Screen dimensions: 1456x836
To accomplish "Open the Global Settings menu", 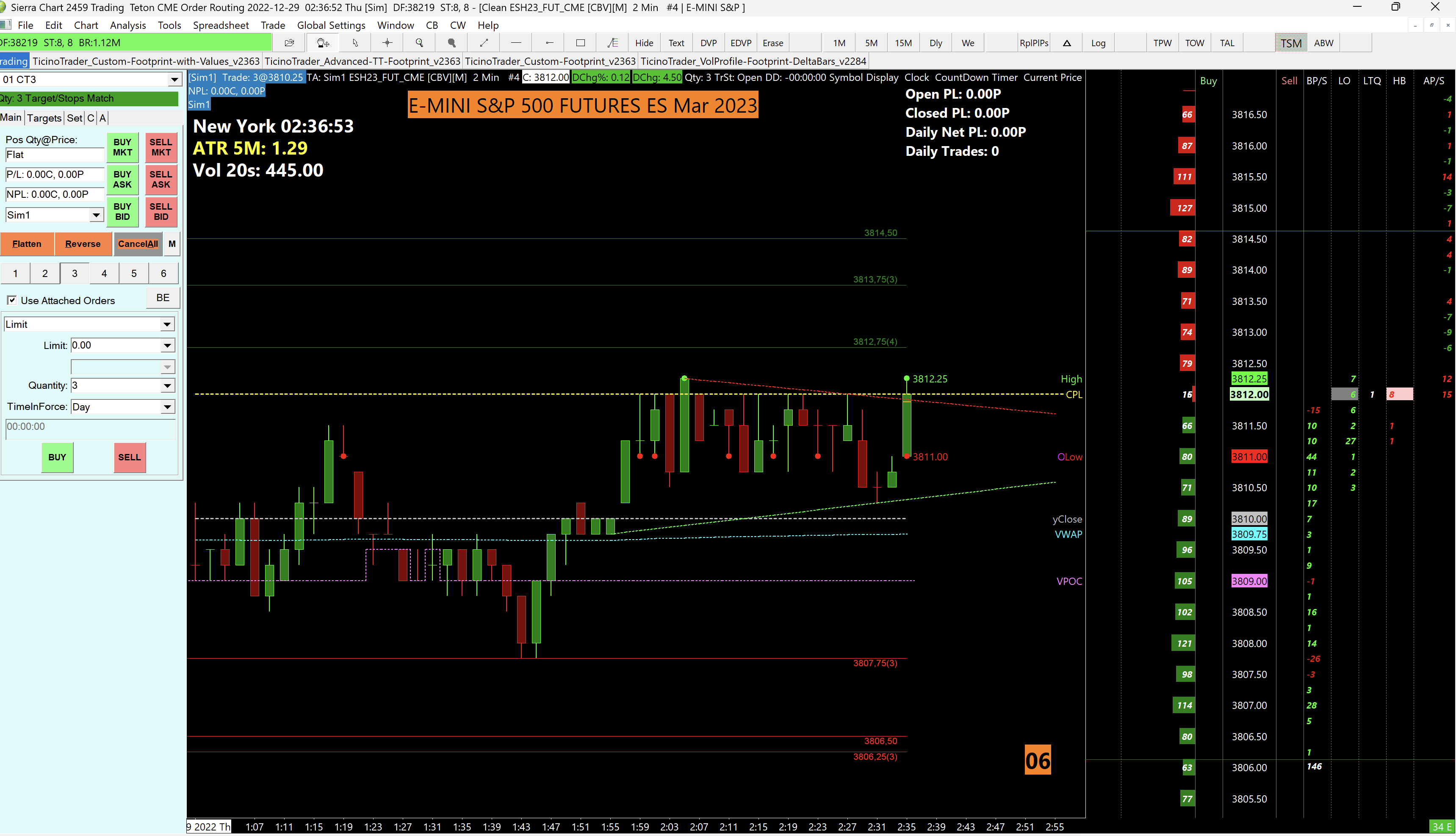I will (331, 25).
